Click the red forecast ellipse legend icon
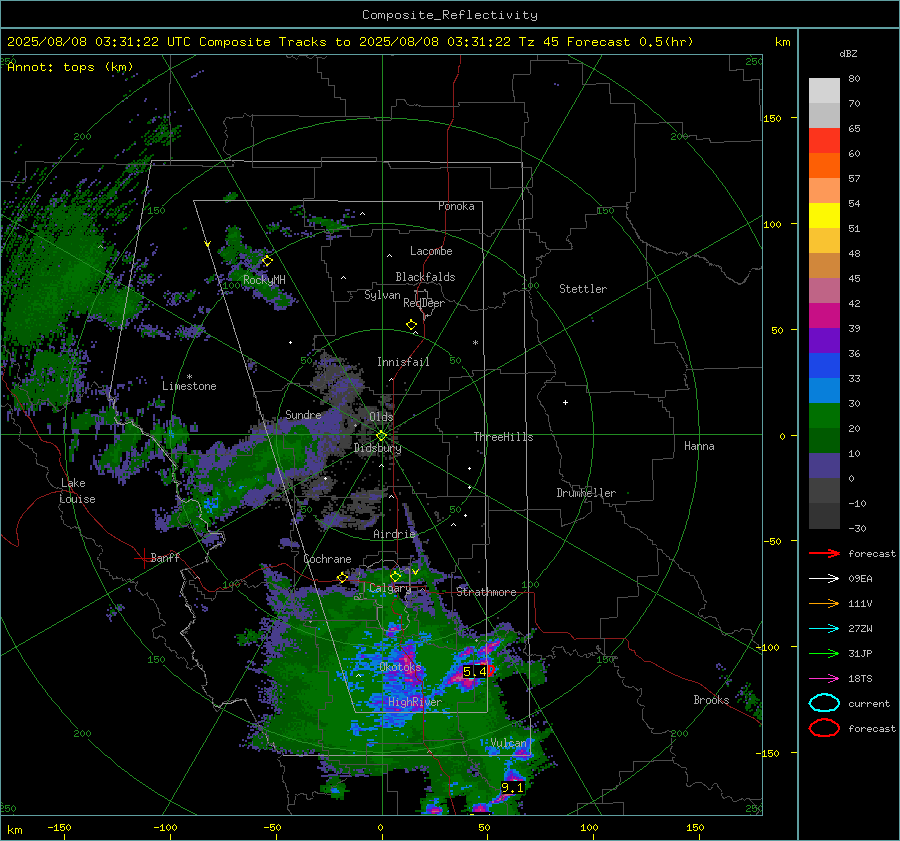The width and height of the screenshot is (900, 841). click(824, 728)
